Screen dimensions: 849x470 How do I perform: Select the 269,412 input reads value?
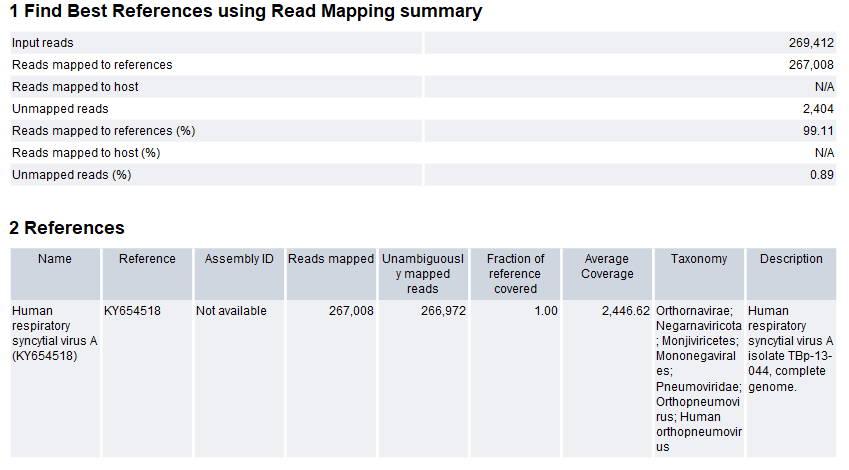pos(811,43)
